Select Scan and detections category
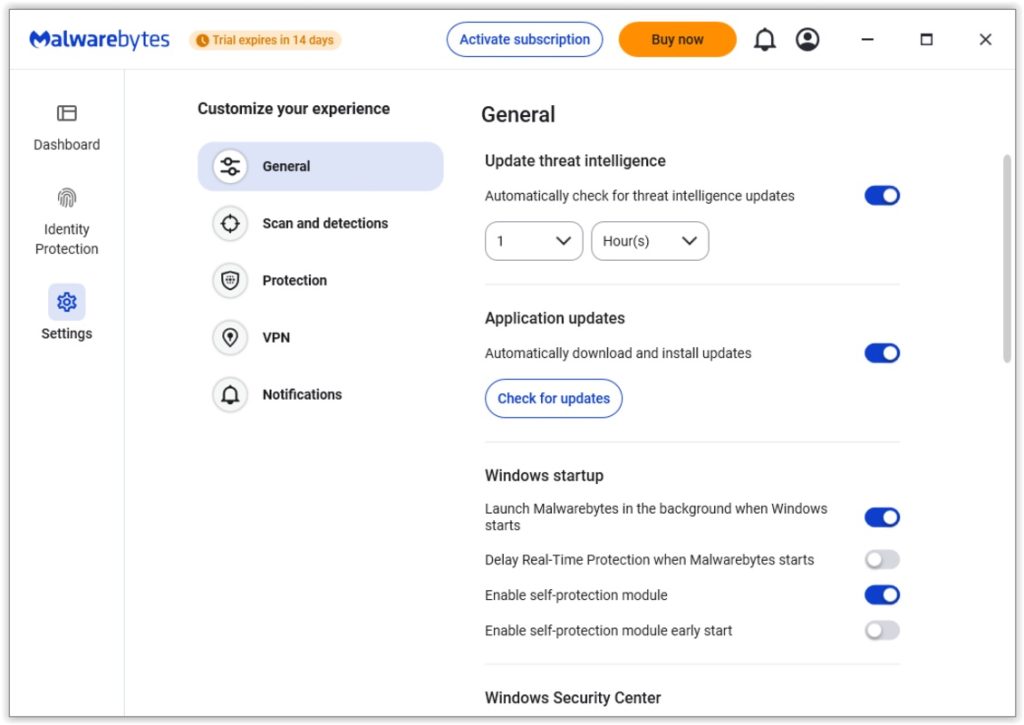Viewport: 1024px width, 725px height. (x=320, y=223)
